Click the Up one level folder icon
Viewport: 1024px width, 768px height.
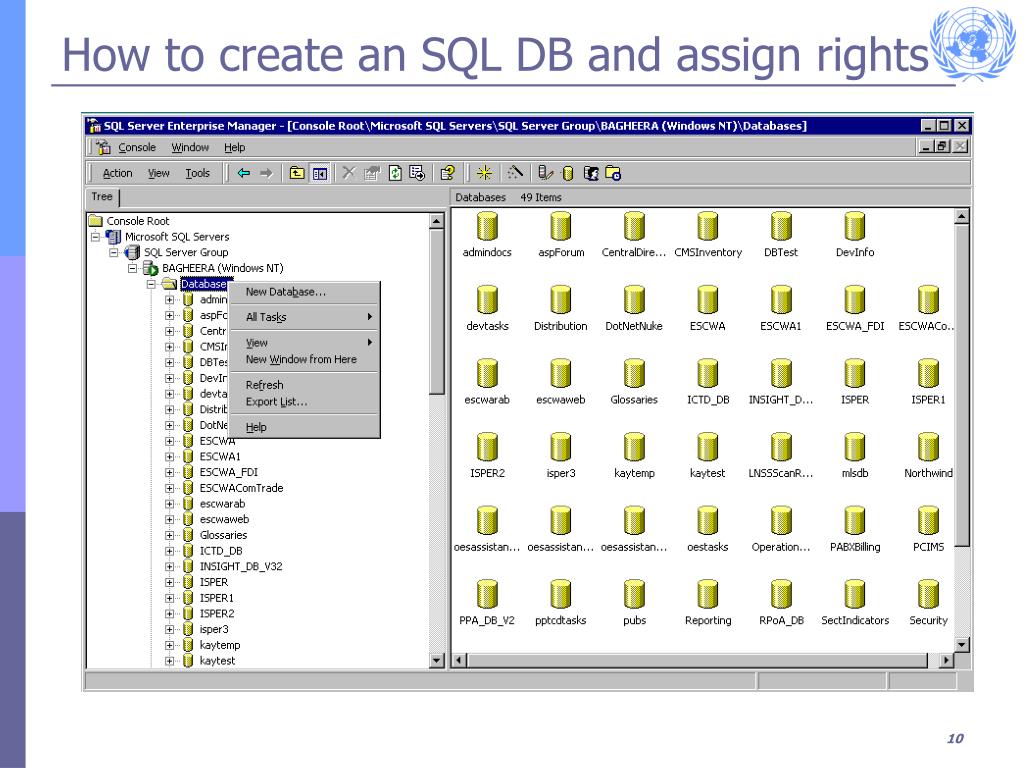[297, 173]
